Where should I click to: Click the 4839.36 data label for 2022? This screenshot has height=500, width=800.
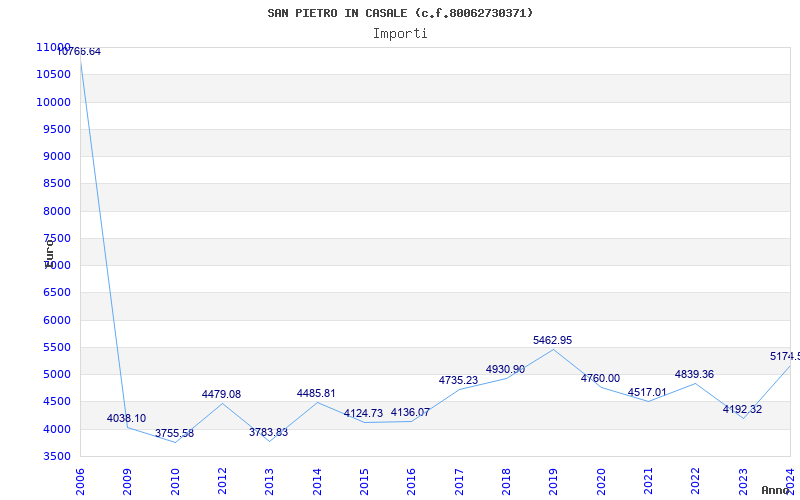pos(694,375)
